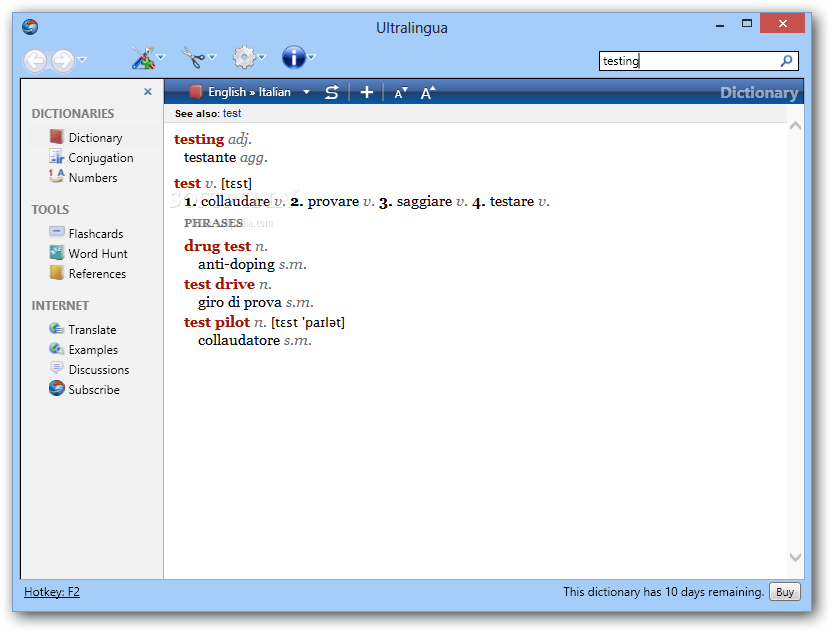This screenshot has height=632, width=832.
Task: Click the 'testare' translation
Action: click(x=512, y=202)
